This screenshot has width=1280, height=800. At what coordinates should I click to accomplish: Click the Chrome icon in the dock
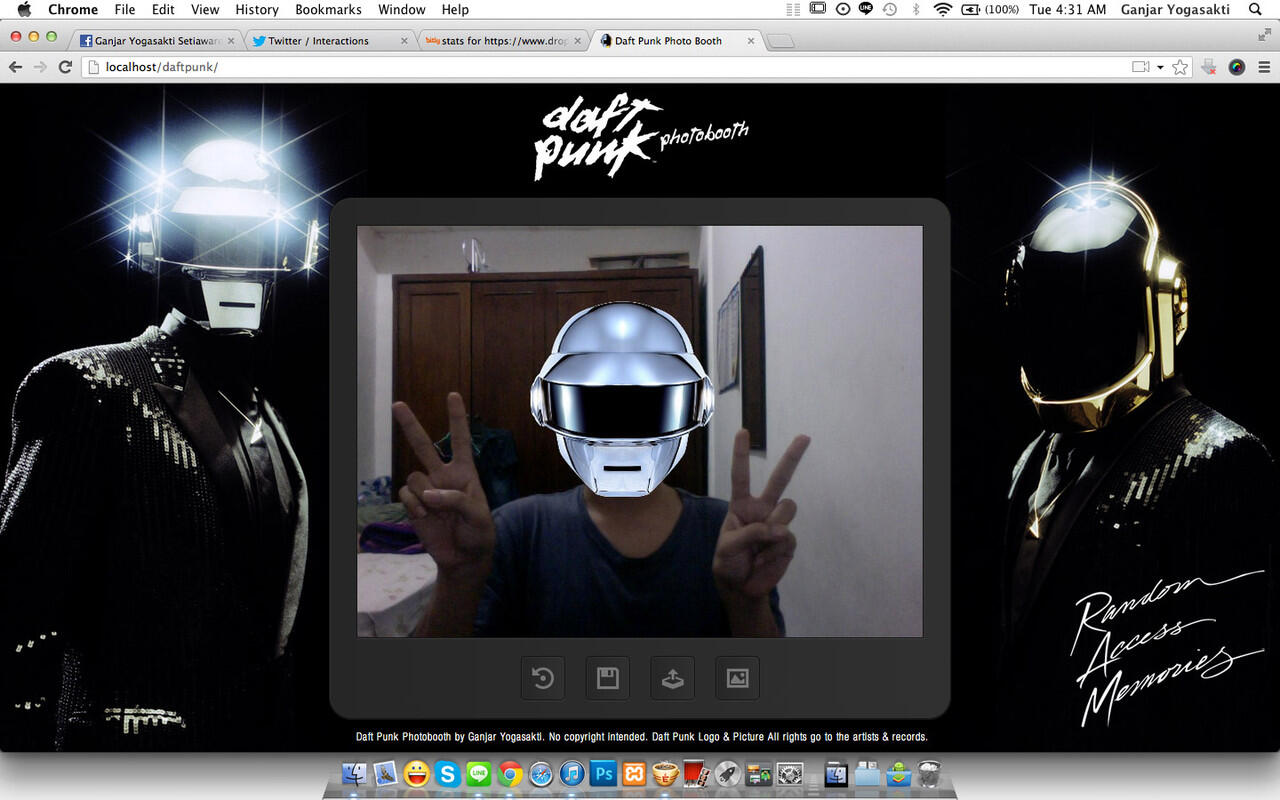point(510,773)
